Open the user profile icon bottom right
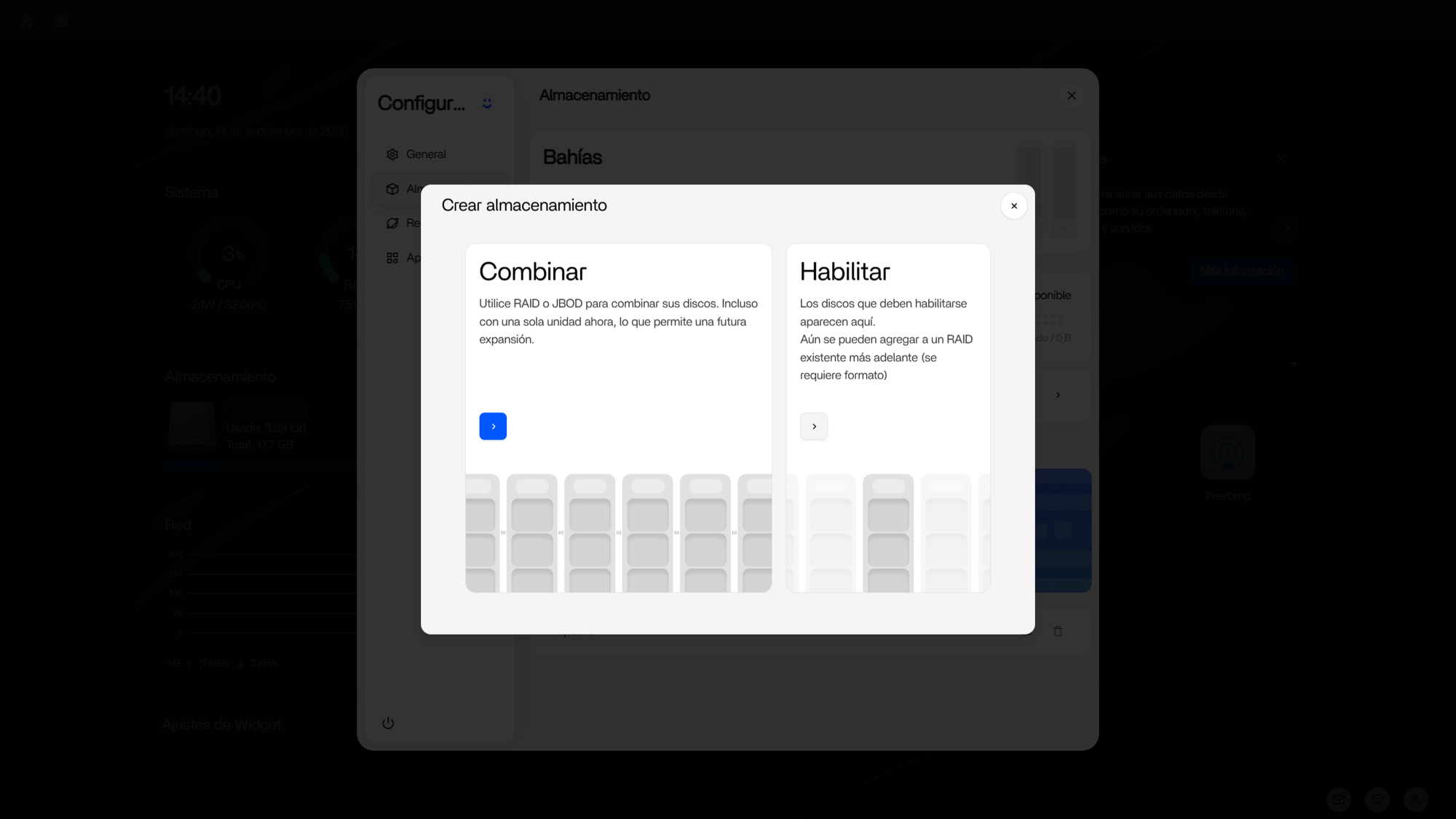The height and width of the screenshot is (819, 1456). (x=1415, y=799)
